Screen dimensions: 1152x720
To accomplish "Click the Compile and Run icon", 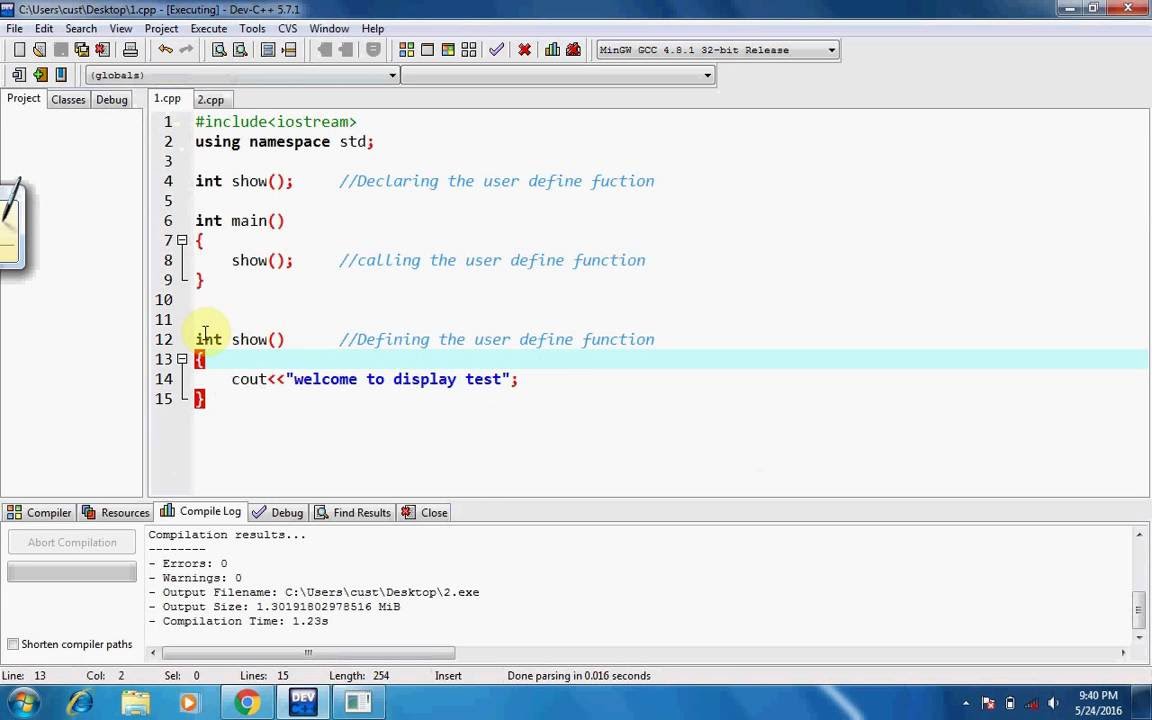I will [x=447, y=50].
